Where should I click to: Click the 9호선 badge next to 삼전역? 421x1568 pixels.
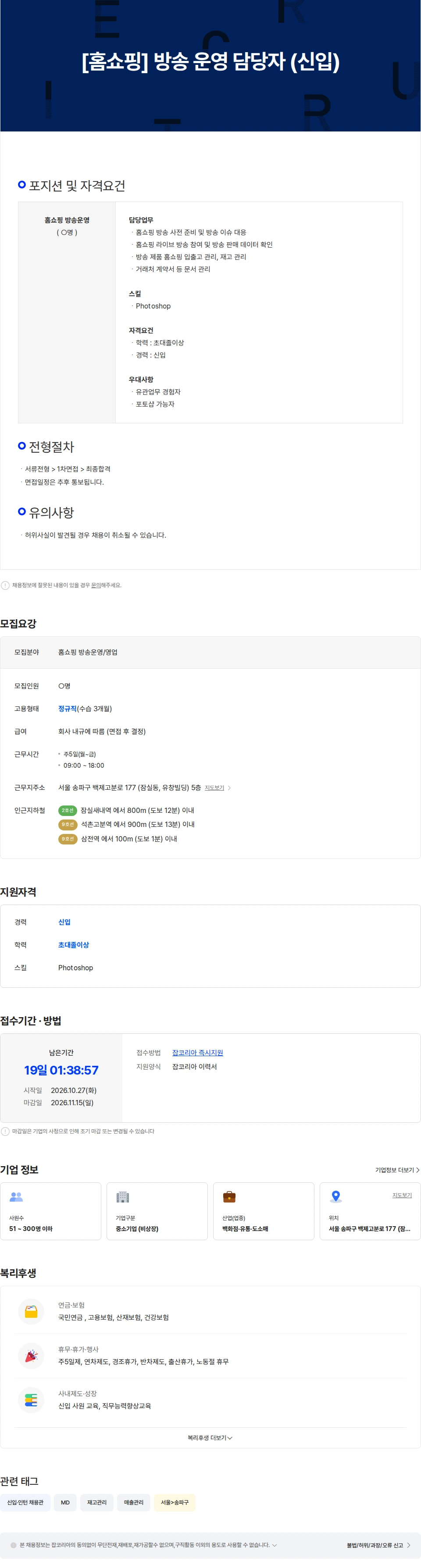(x=68, y=839)
